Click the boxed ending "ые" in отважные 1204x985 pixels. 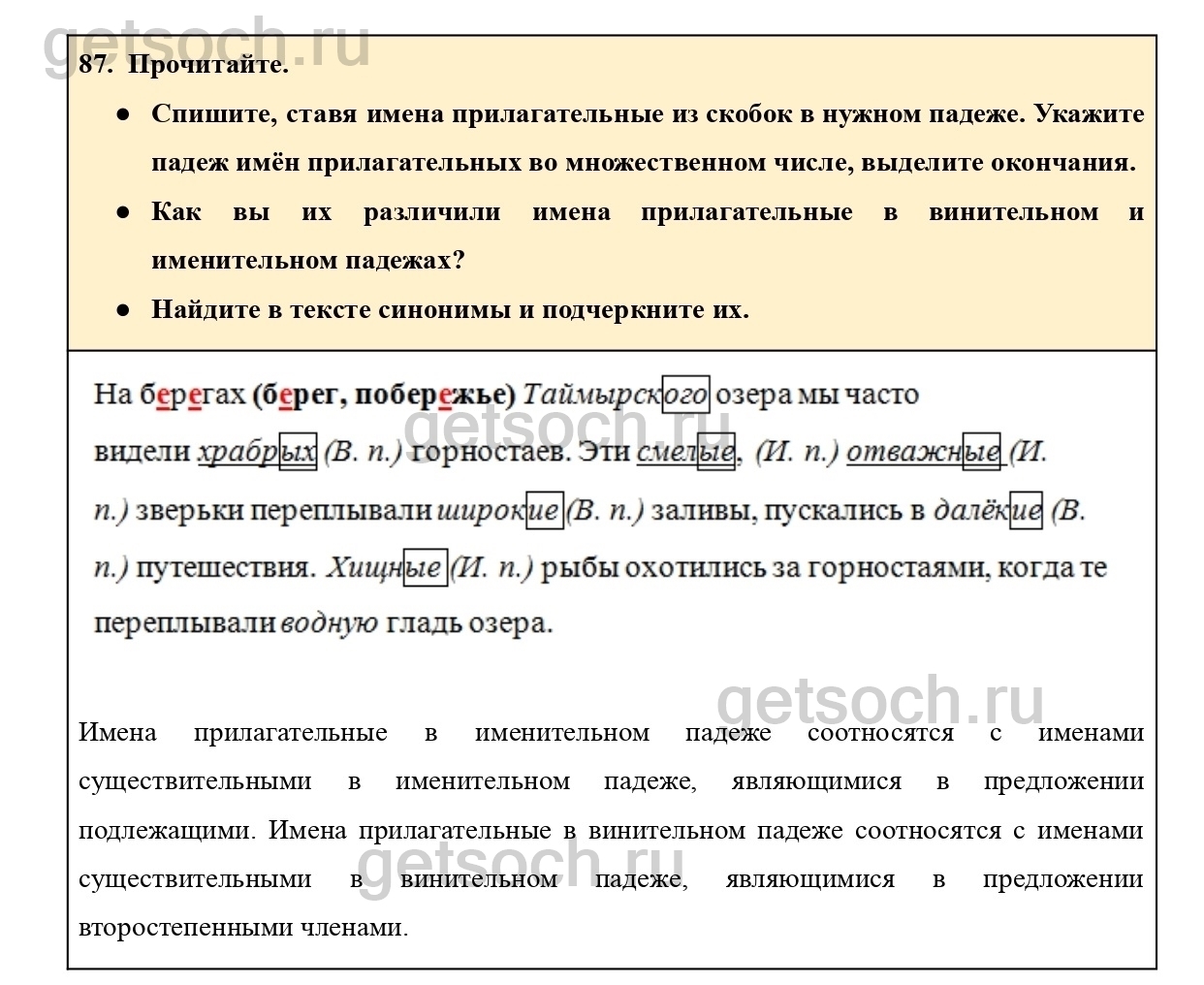pyautogui.click(x=981, y=452)
